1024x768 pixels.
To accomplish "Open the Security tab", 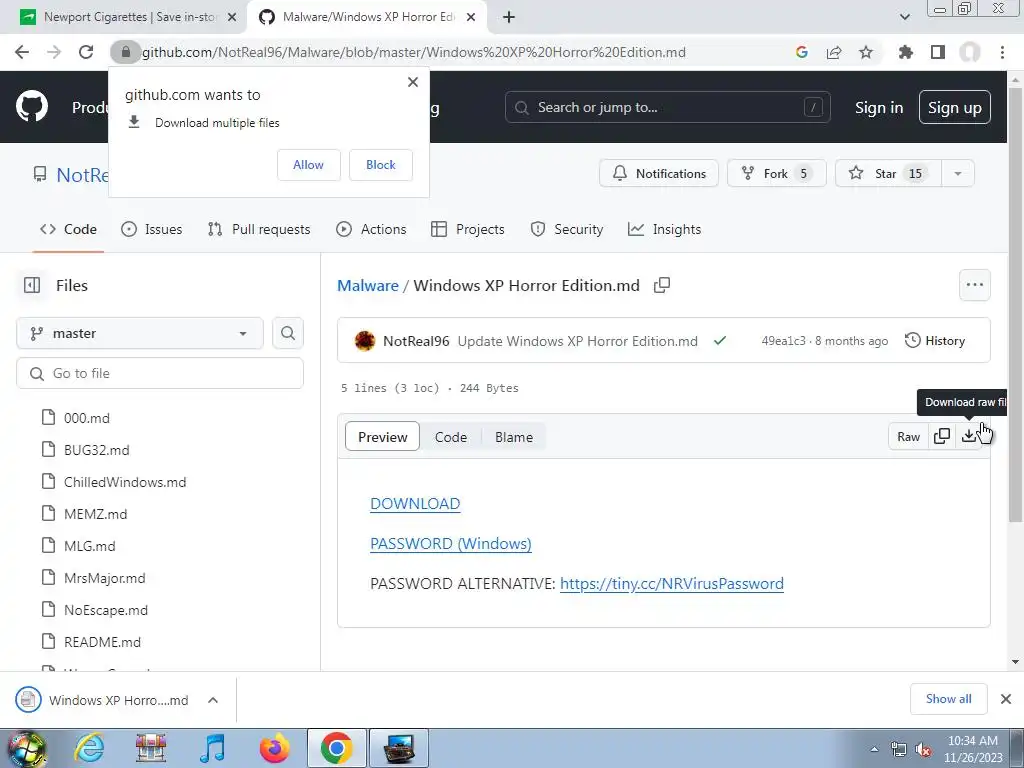I will tap(567, 229).
